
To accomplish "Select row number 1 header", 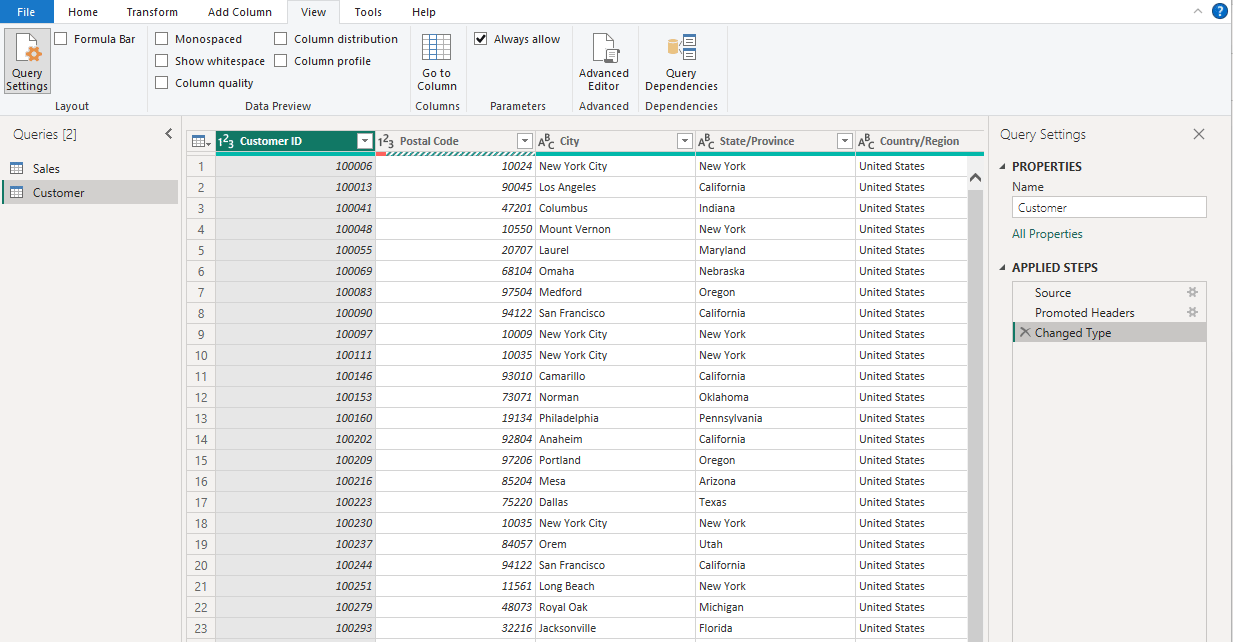I will click(201, 166).
